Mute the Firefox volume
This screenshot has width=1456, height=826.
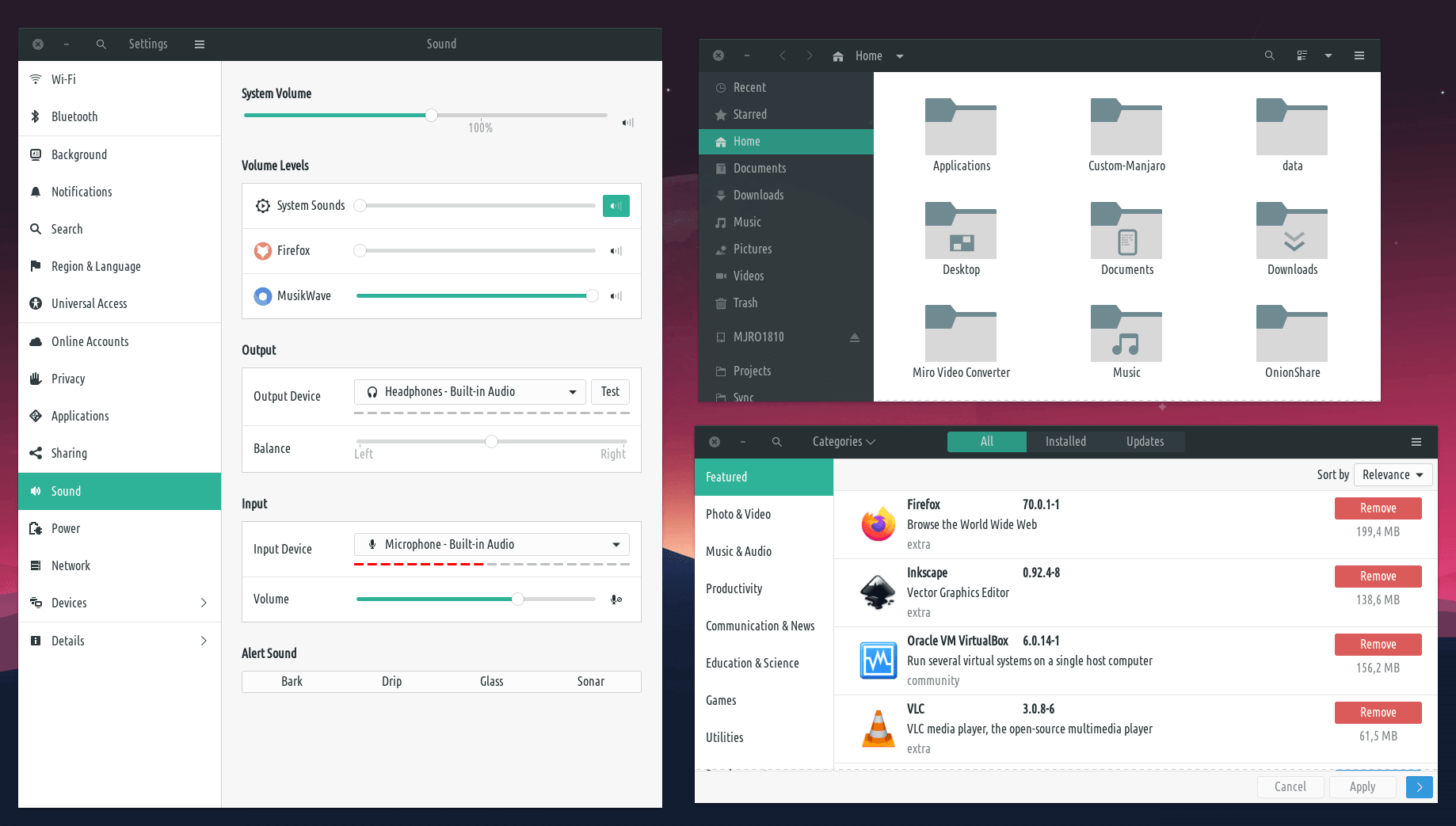coord(616,251)
